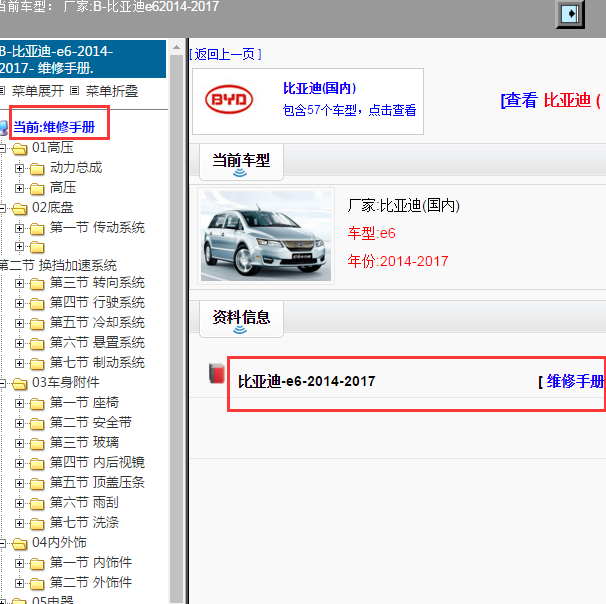
Task: Expand the 第二节 外饰件 node
Action: tap(19, 583)
